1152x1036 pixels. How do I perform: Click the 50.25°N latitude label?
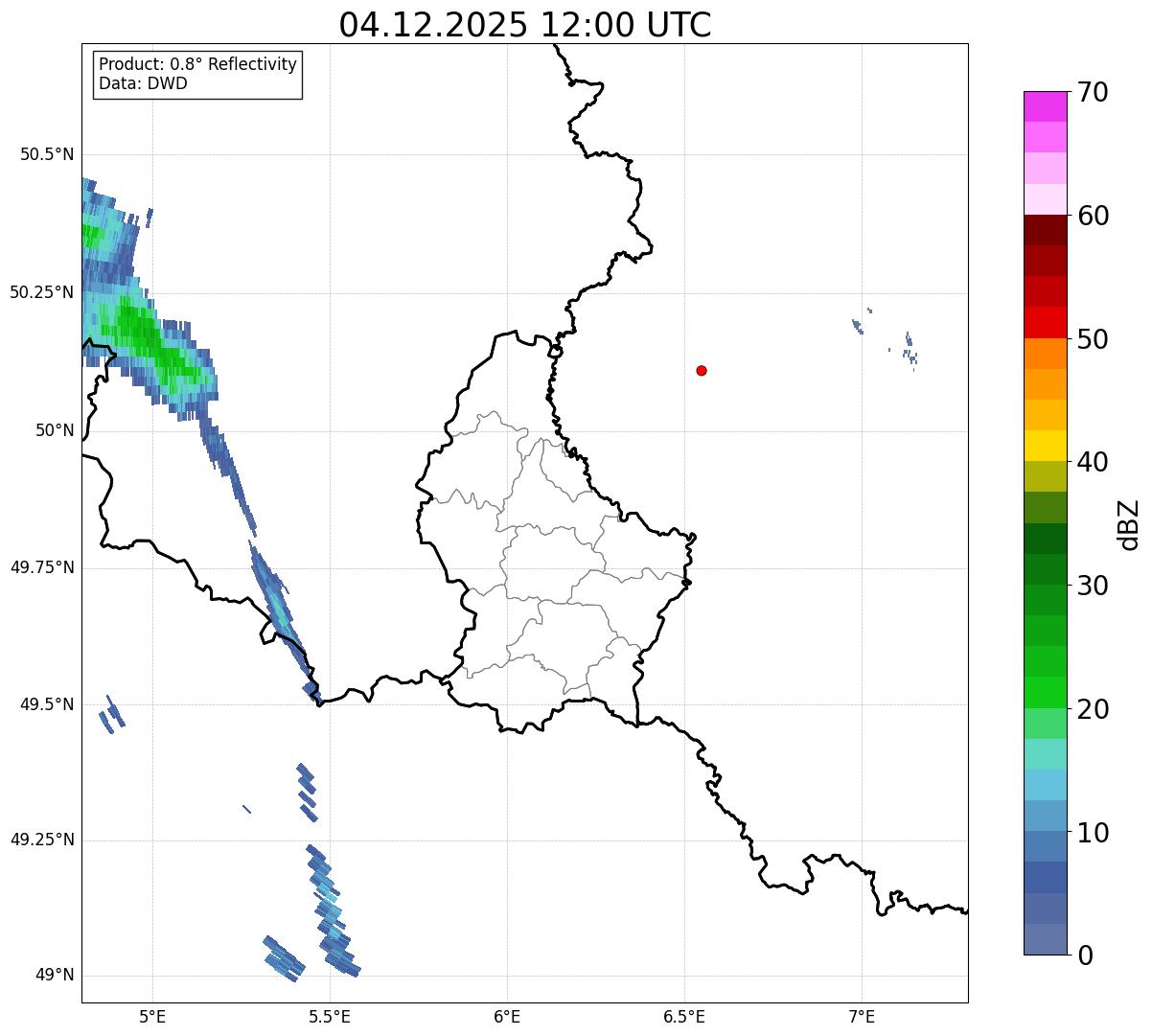point(42,292)
